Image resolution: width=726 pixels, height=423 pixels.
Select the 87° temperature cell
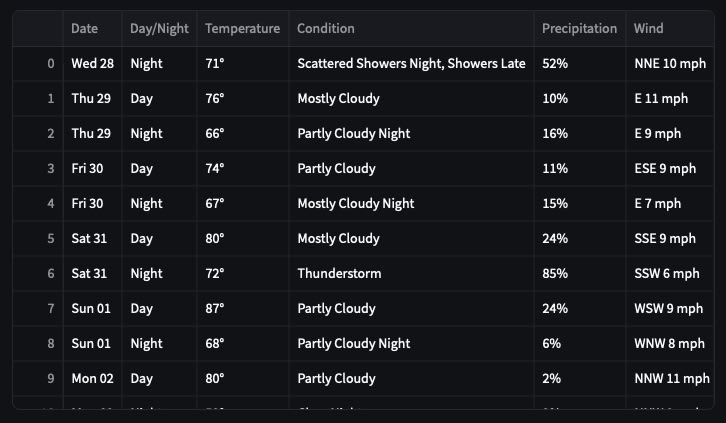click(215, 309)
